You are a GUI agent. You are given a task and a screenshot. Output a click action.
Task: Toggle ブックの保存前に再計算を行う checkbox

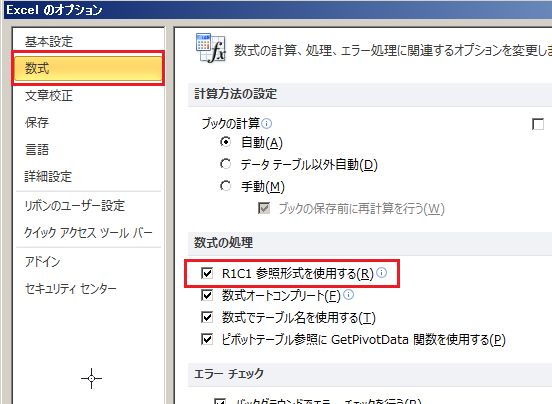pos(264,208)
